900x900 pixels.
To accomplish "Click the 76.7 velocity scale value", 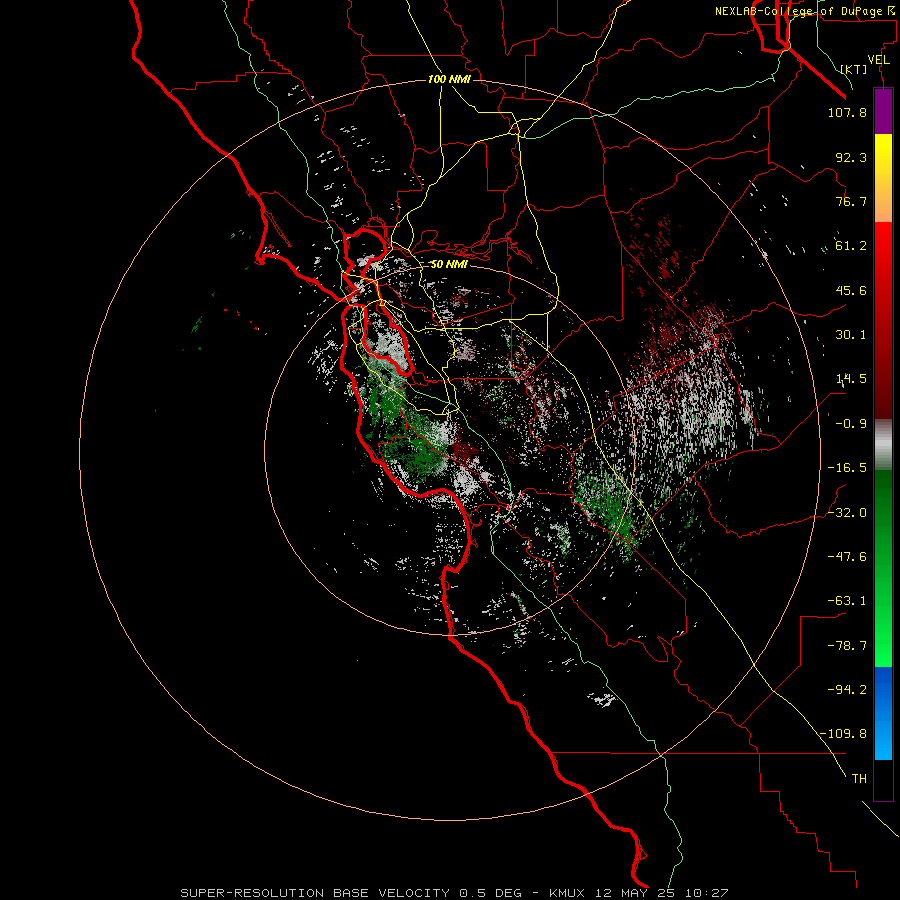I will click(851, 201).
